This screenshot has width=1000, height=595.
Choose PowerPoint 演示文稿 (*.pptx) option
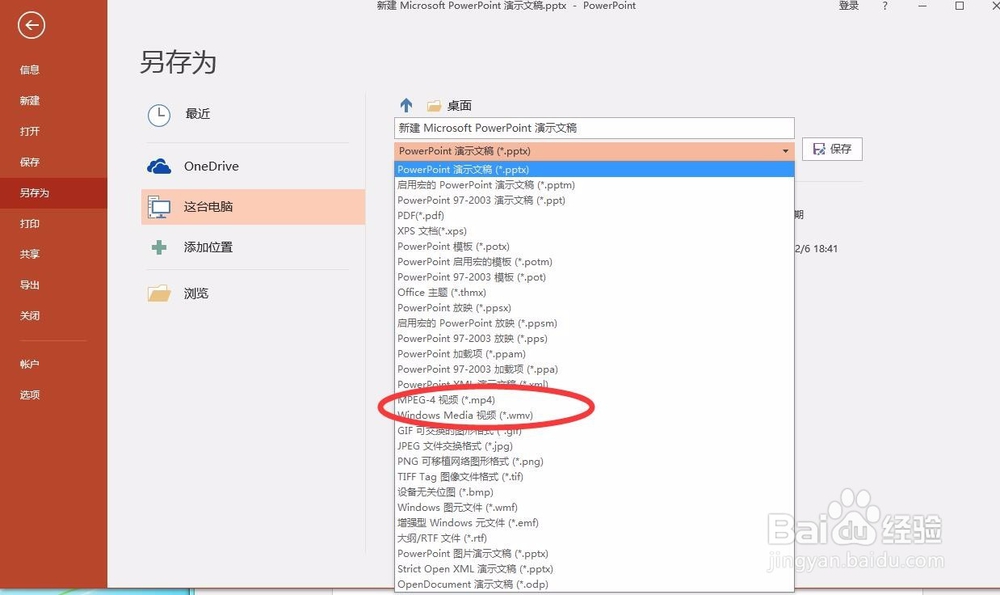tap(594, 170)
